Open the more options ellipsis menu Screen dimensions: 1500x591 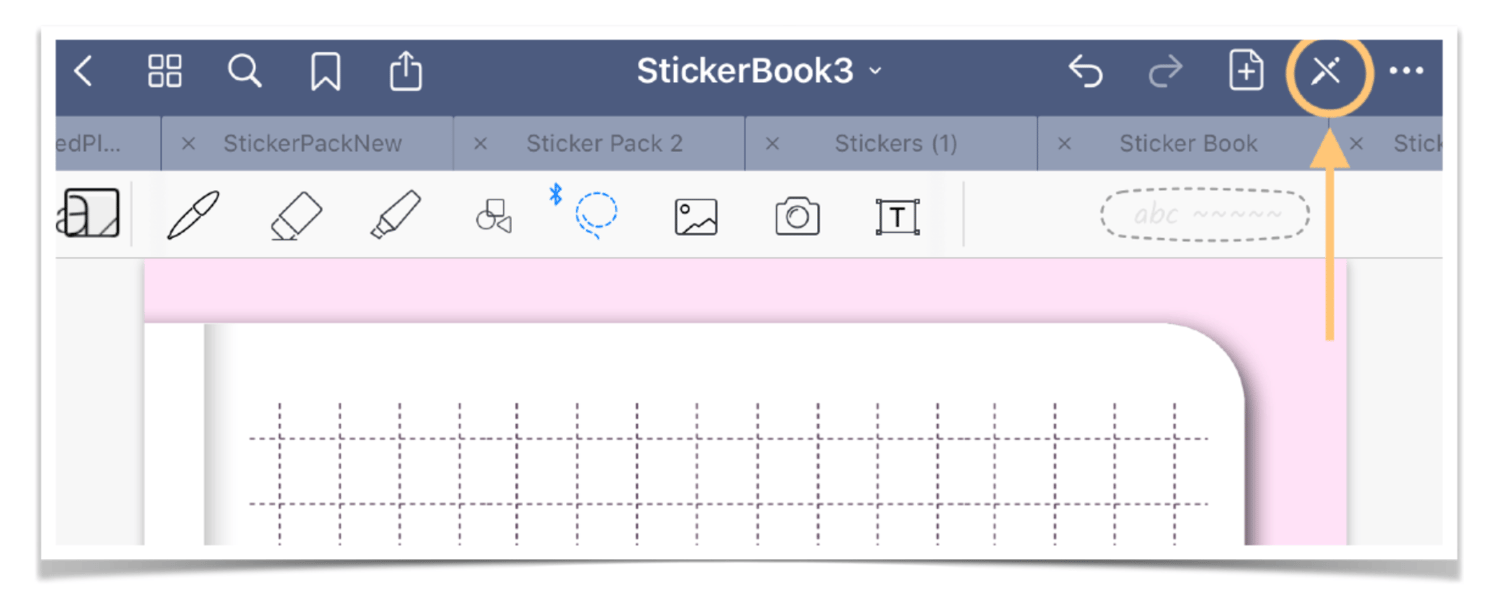1406,71
